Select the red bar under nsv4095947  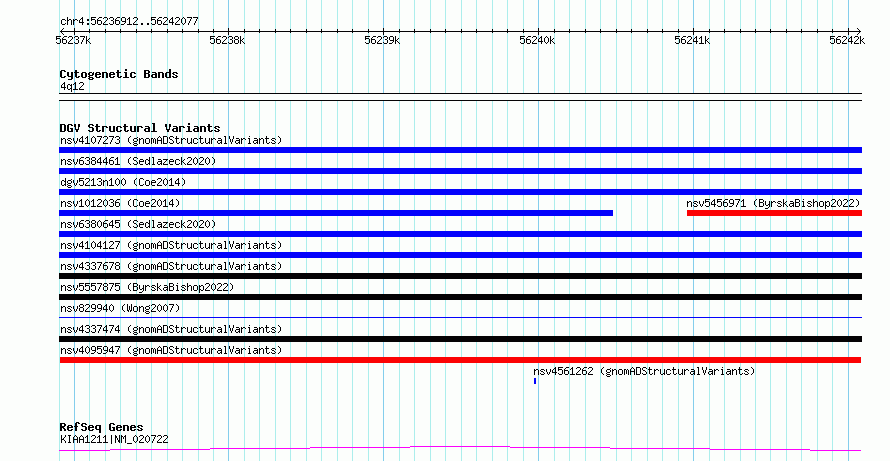[460, 360]
